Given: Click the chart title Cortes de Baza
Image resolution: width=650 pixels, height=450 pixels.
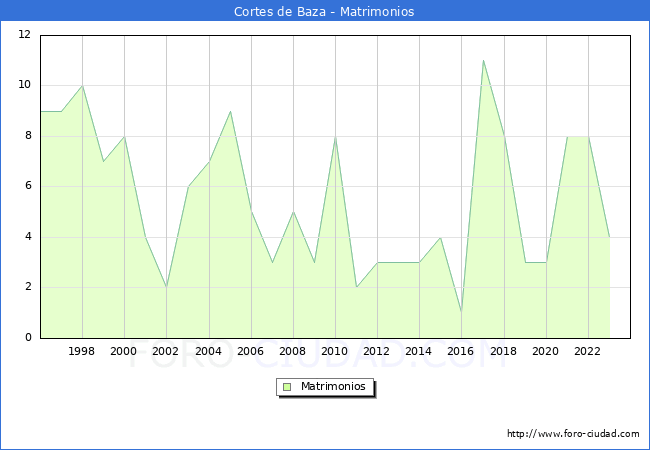Looking at the screenshot, I should click(324, 12).
